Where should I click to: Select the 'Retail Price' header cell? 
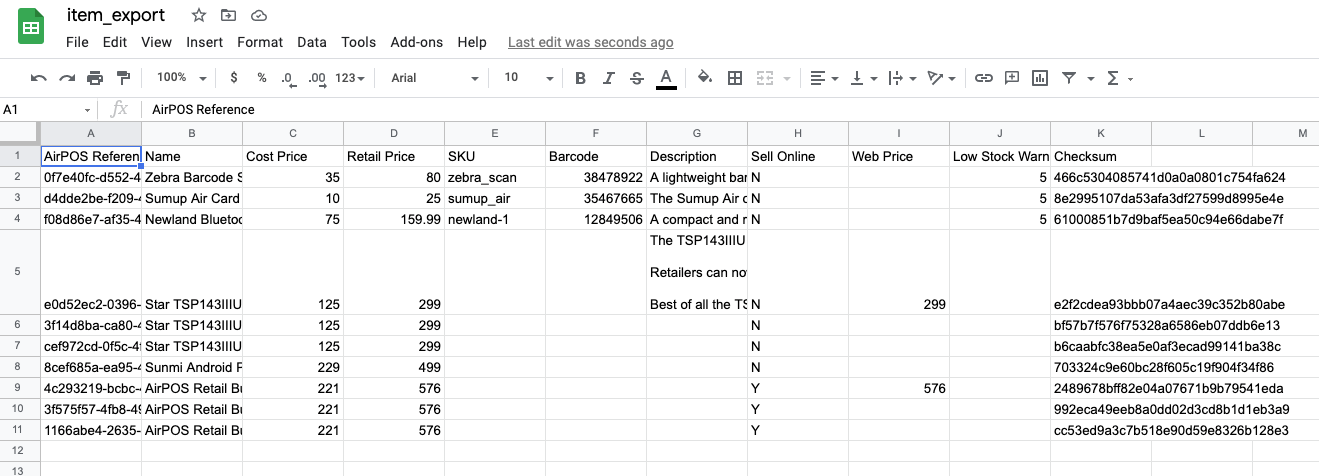click(394, 156)
